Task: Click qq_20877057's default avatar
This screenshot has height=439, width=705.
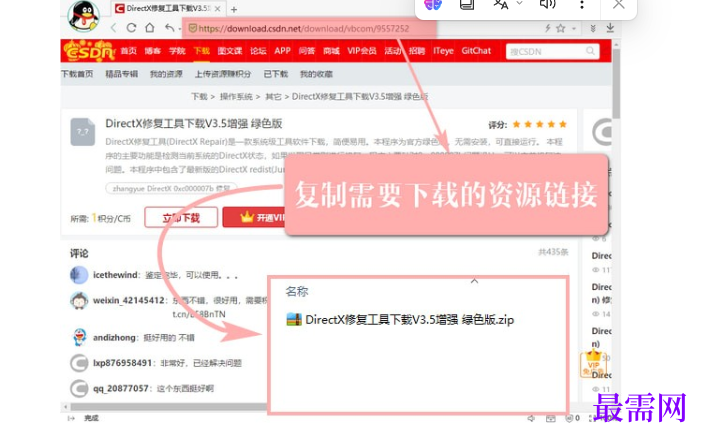Action: 79,388
